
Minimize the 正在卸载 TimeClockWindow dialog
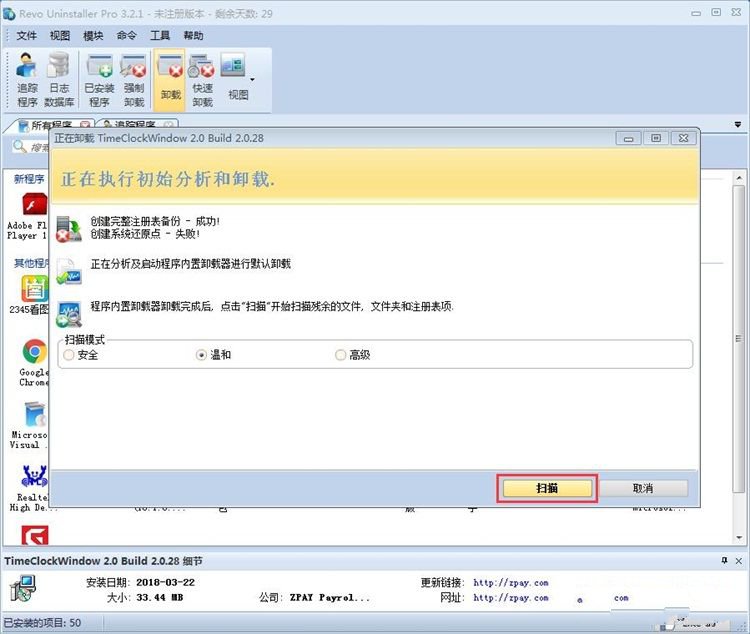tap(628, 138)
